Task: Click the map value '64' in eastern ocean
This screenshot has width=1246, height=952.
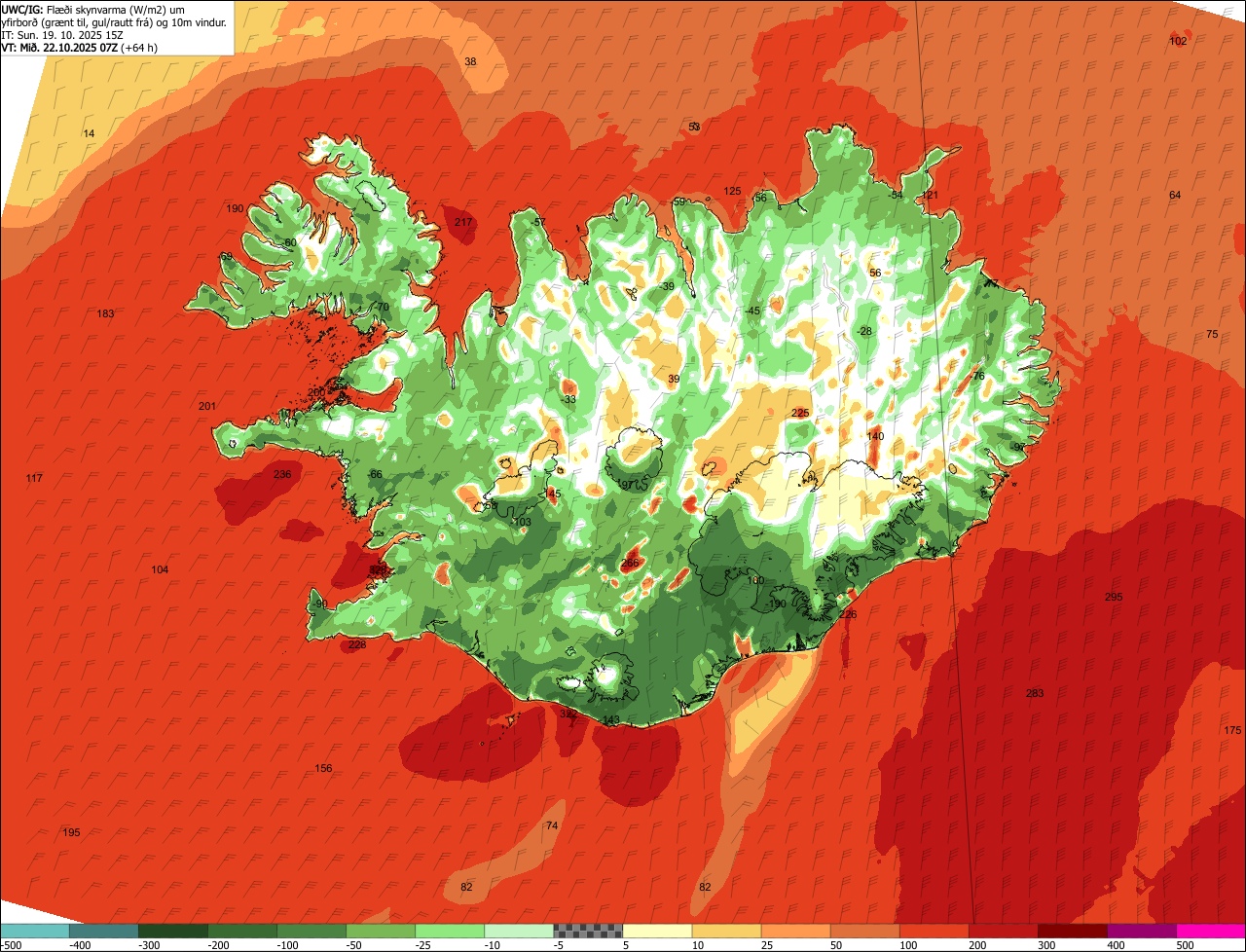Action: pyautogui.click(x=1175, y=195)
